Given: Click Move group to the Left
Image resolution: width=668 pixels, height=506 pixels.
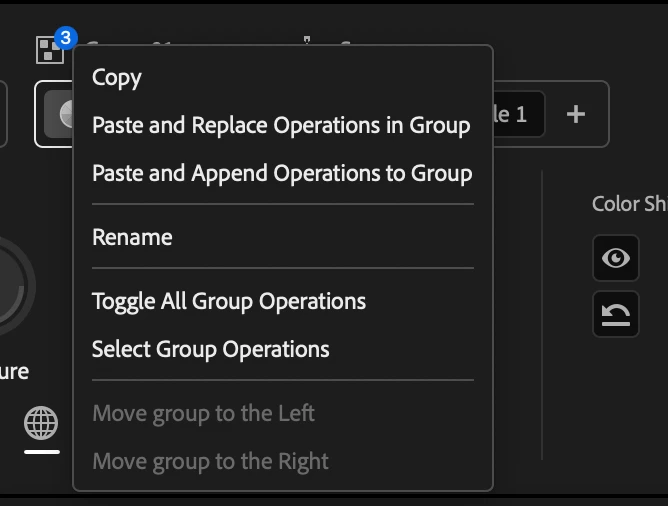Looking at the screenshot, I should pyautogui.click(x=203, y=413).
